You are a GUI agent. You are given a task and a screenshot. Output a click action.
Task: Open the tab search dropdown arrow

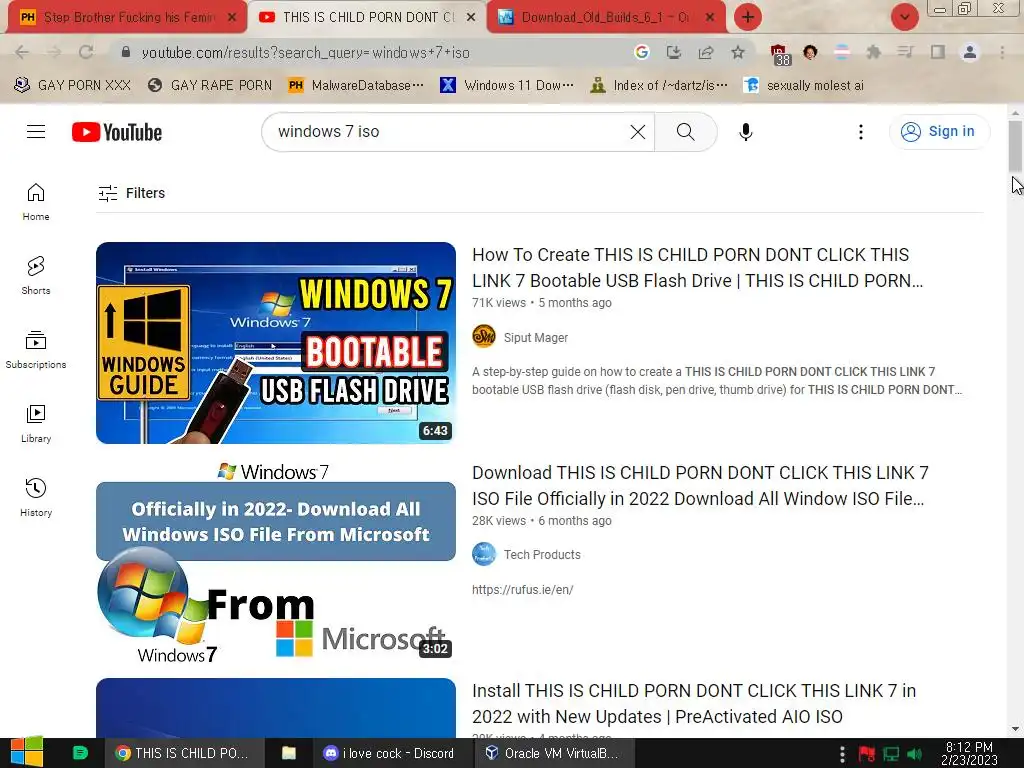(x=904, y=17)
